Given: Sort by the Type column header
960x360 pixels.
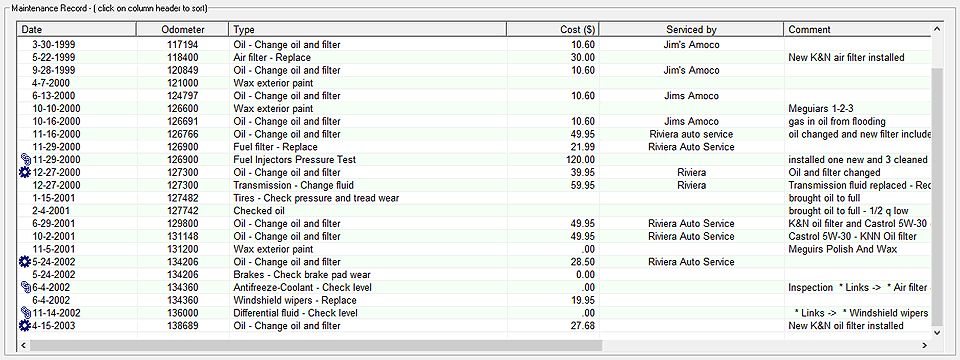Looking at the screenshot, I should [367, 29].
